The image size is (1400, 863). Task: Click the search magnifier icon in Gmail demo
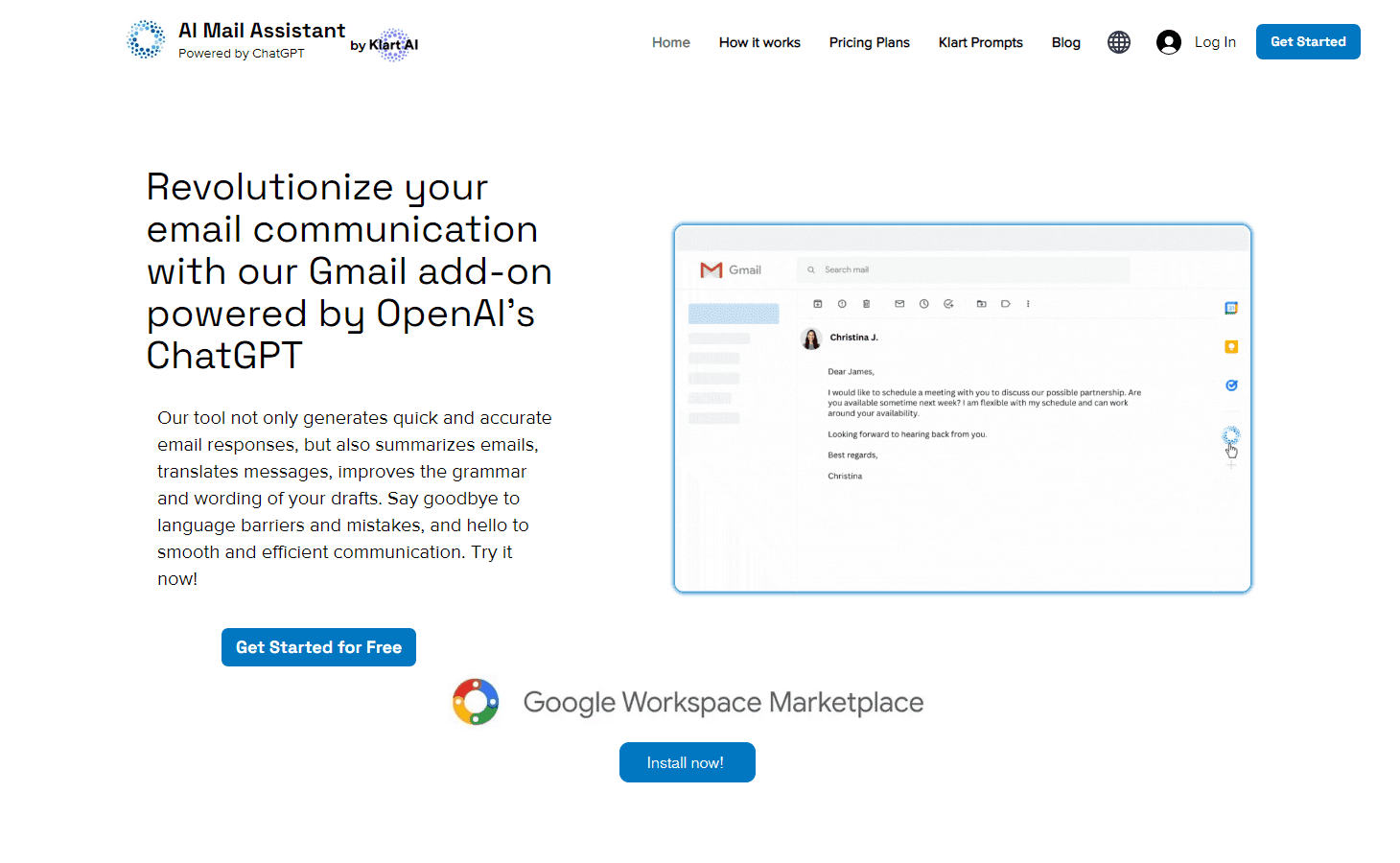tap(811, 269)
